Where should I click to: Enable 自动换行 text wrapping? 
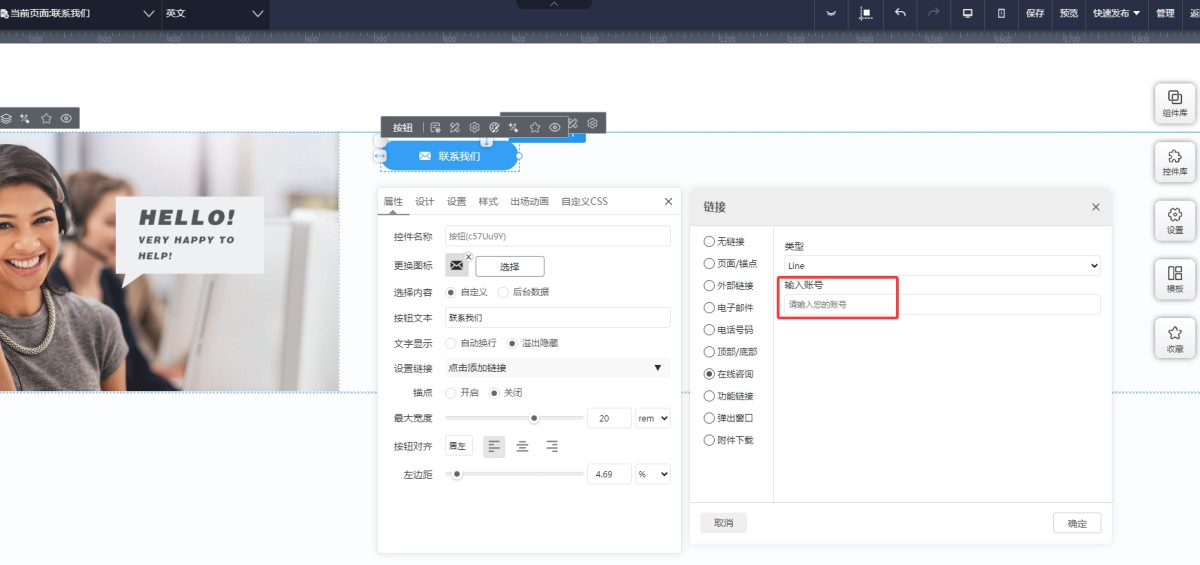[x=451, y=343]
